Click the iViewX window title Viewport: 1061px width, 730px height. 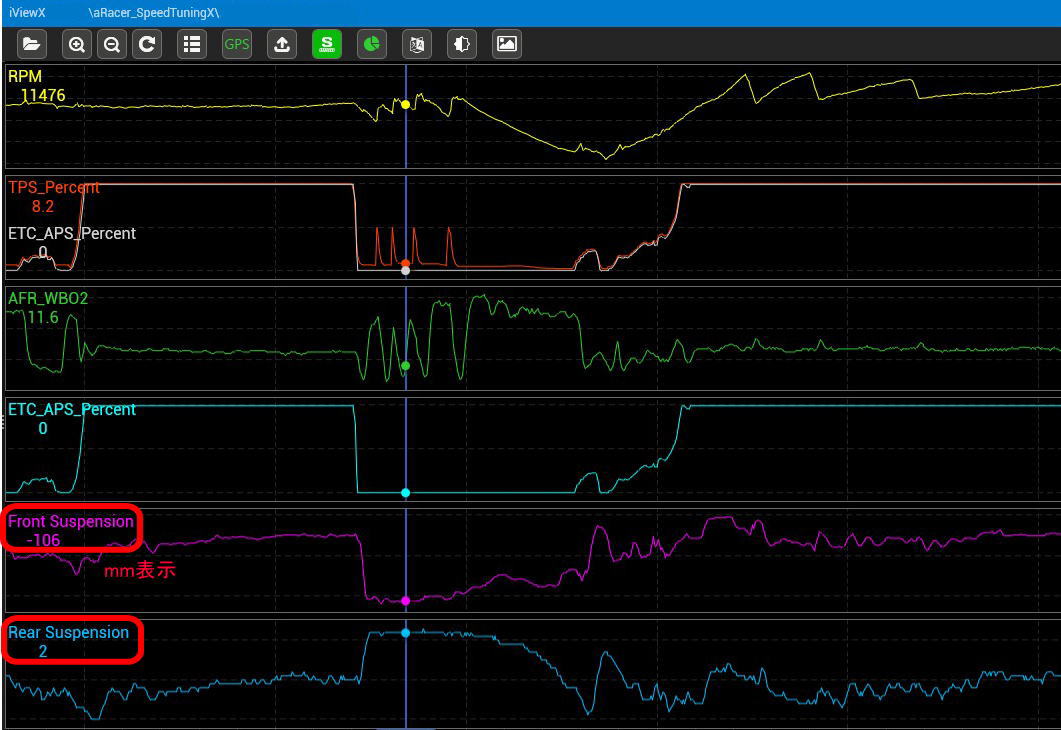click(27, 13)
